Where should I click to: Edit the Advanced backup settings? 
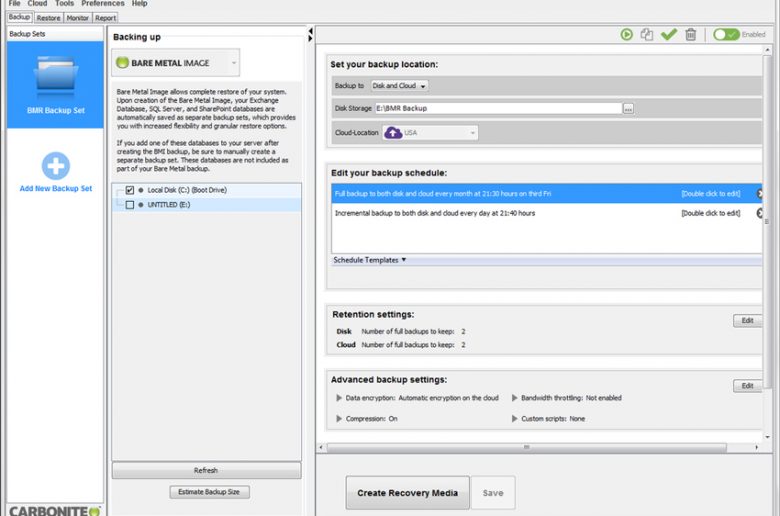747,386
